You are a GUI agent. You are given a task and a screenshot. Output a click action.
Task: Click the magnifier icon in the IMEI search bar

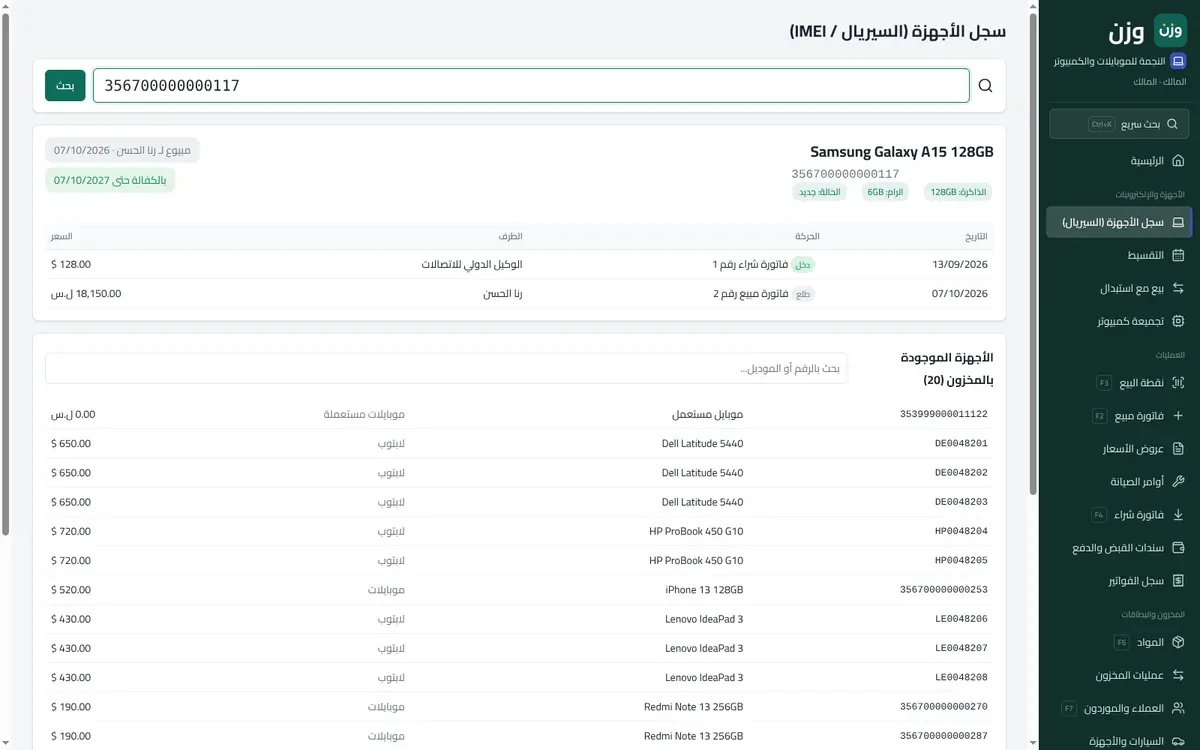tap(985, 86)
